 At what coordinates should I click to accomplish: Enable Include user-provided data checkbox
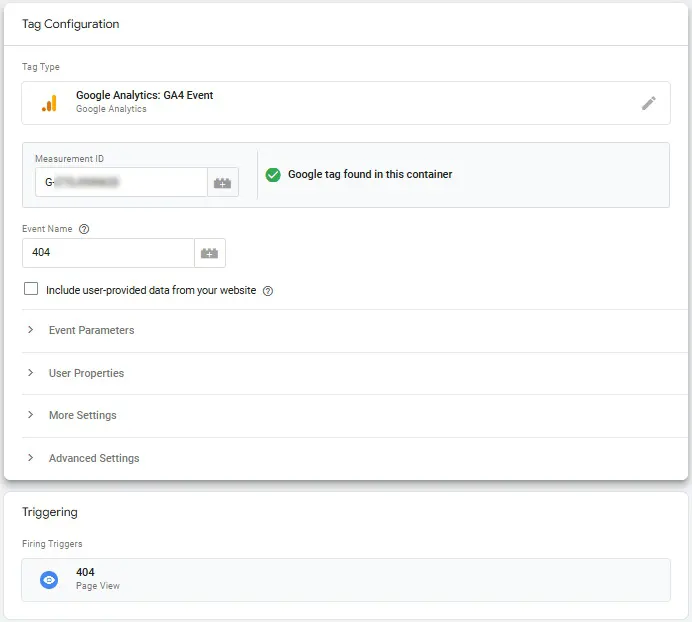tap(31, 289)
